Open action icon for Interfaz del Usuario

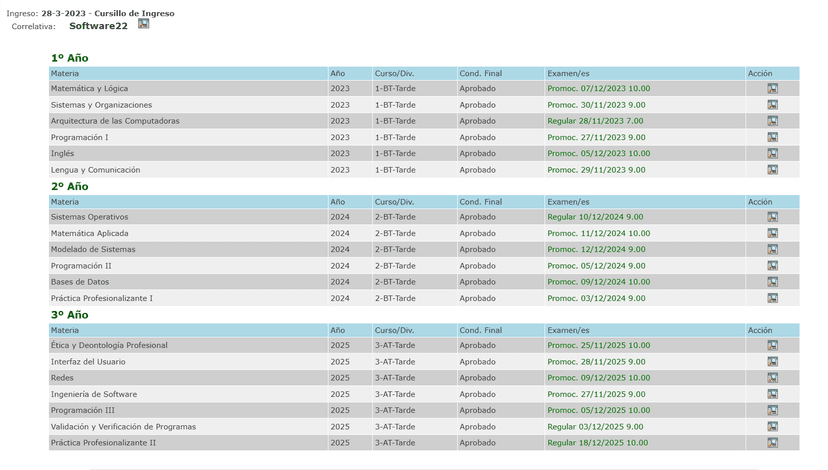772,362
